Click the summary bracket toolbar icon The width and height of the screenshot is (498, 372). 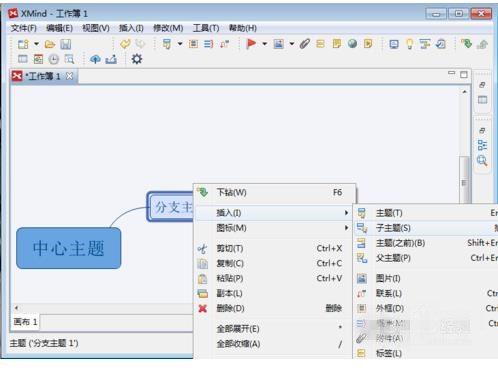(209, 44)
